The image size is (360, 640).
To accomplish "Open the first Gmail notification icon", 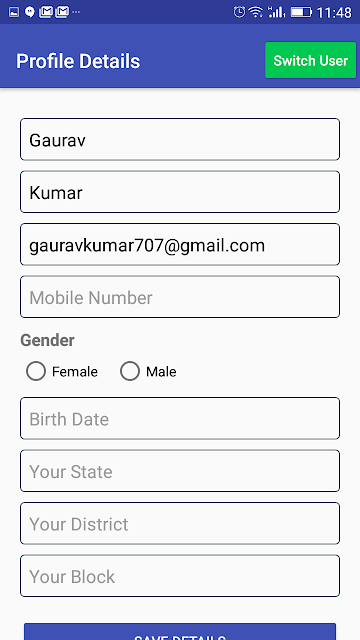I will click(45, 12).
